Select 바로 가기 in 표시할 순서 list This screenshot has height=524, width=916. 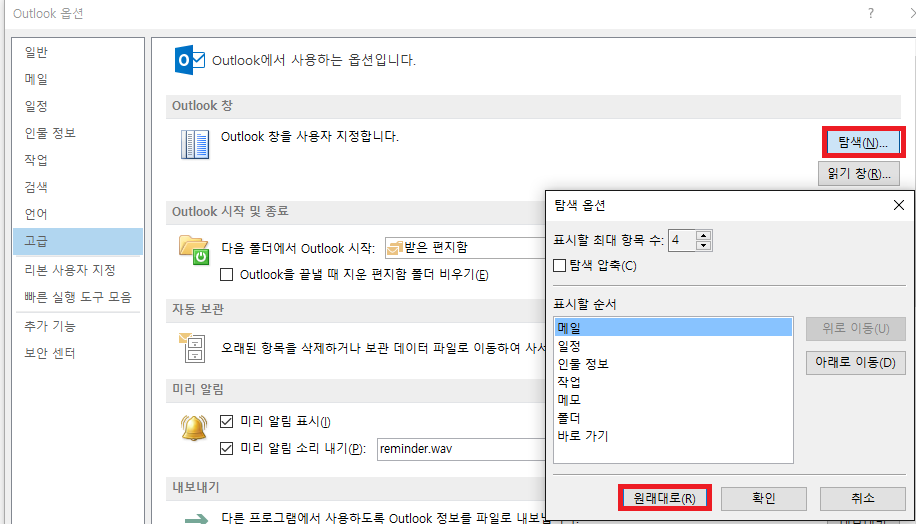coord(673,436)
